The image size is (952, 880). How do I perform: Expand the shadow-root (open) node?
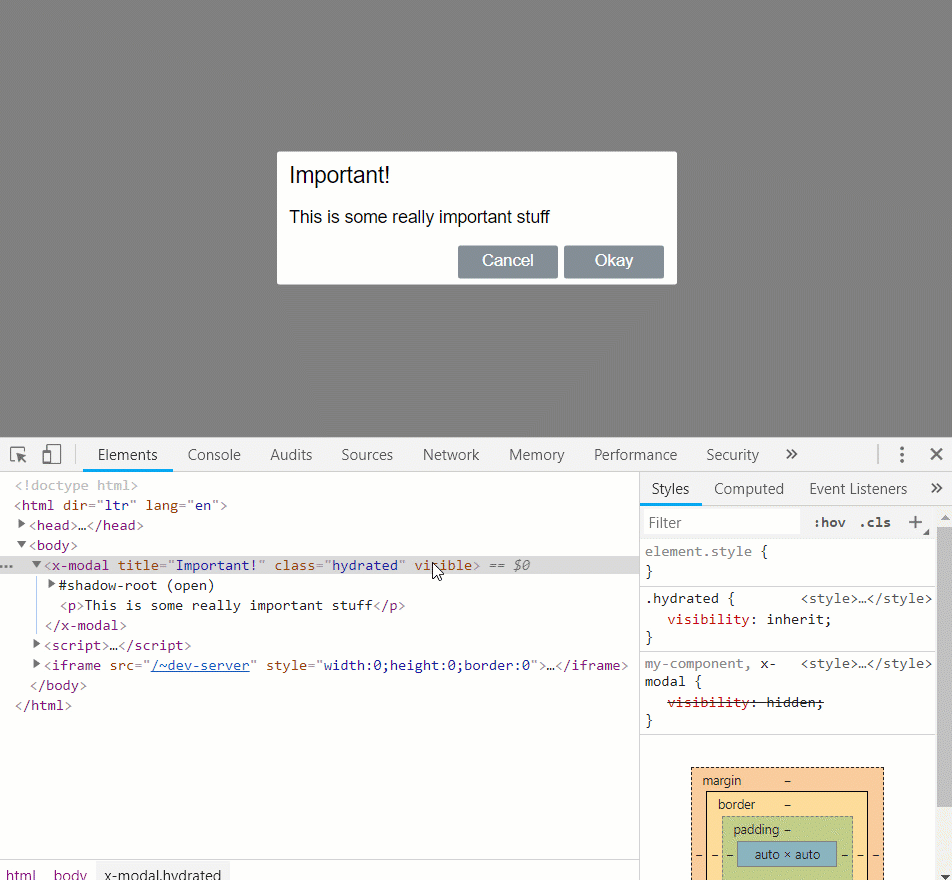pos(51,585)
